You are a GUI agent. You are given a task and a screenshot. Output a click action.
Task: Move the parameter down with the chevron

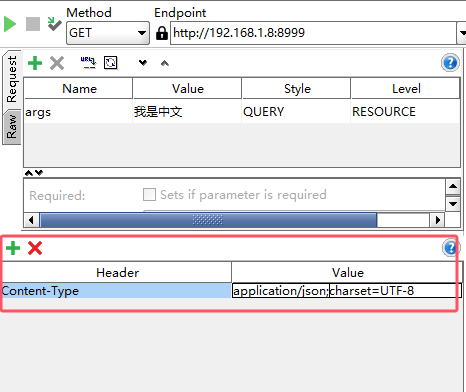pyautogui.click(x=143, y=63)
